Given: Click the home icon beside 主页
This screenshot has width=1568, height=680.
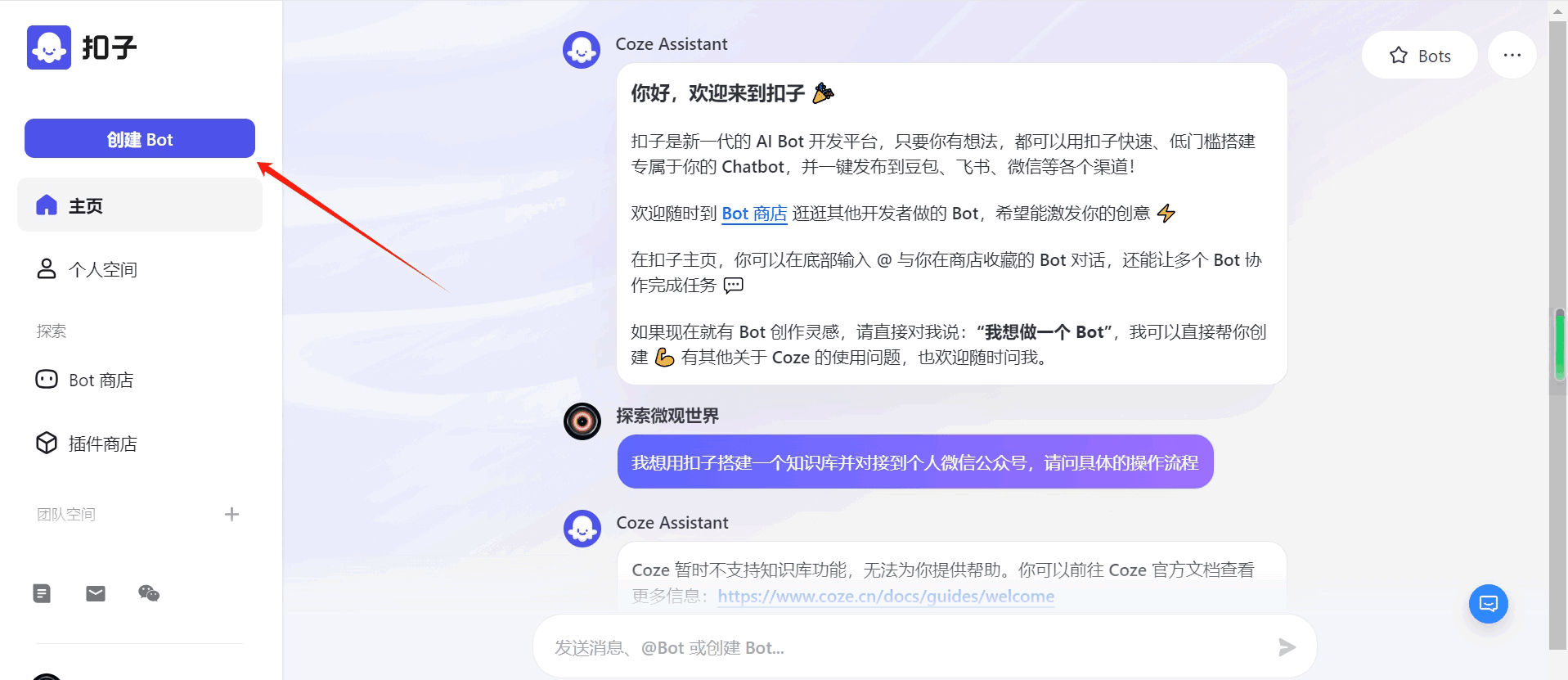Looking at the screenshot, I should coord(47,205).
